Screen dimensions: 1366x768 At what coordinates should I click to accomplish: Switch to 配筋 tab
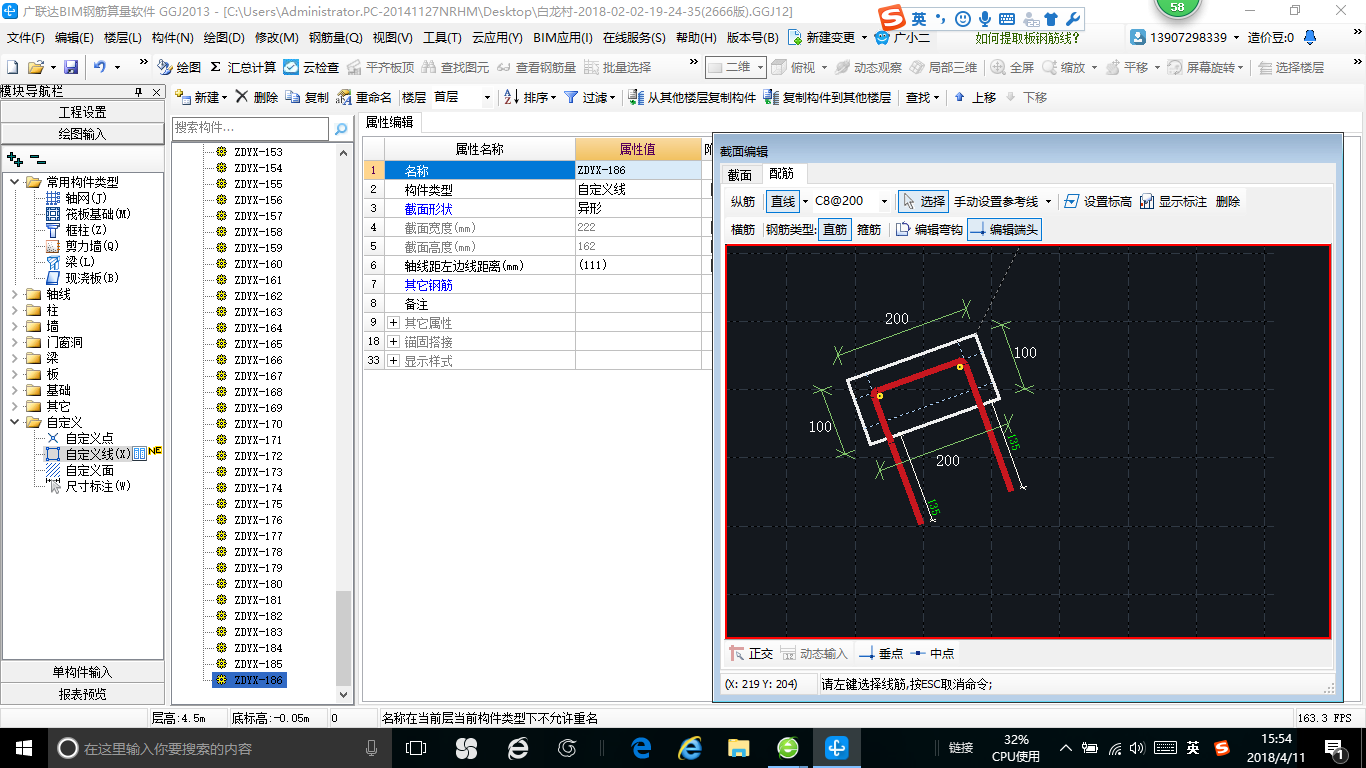pyautogui.click(x=780, y=175)
